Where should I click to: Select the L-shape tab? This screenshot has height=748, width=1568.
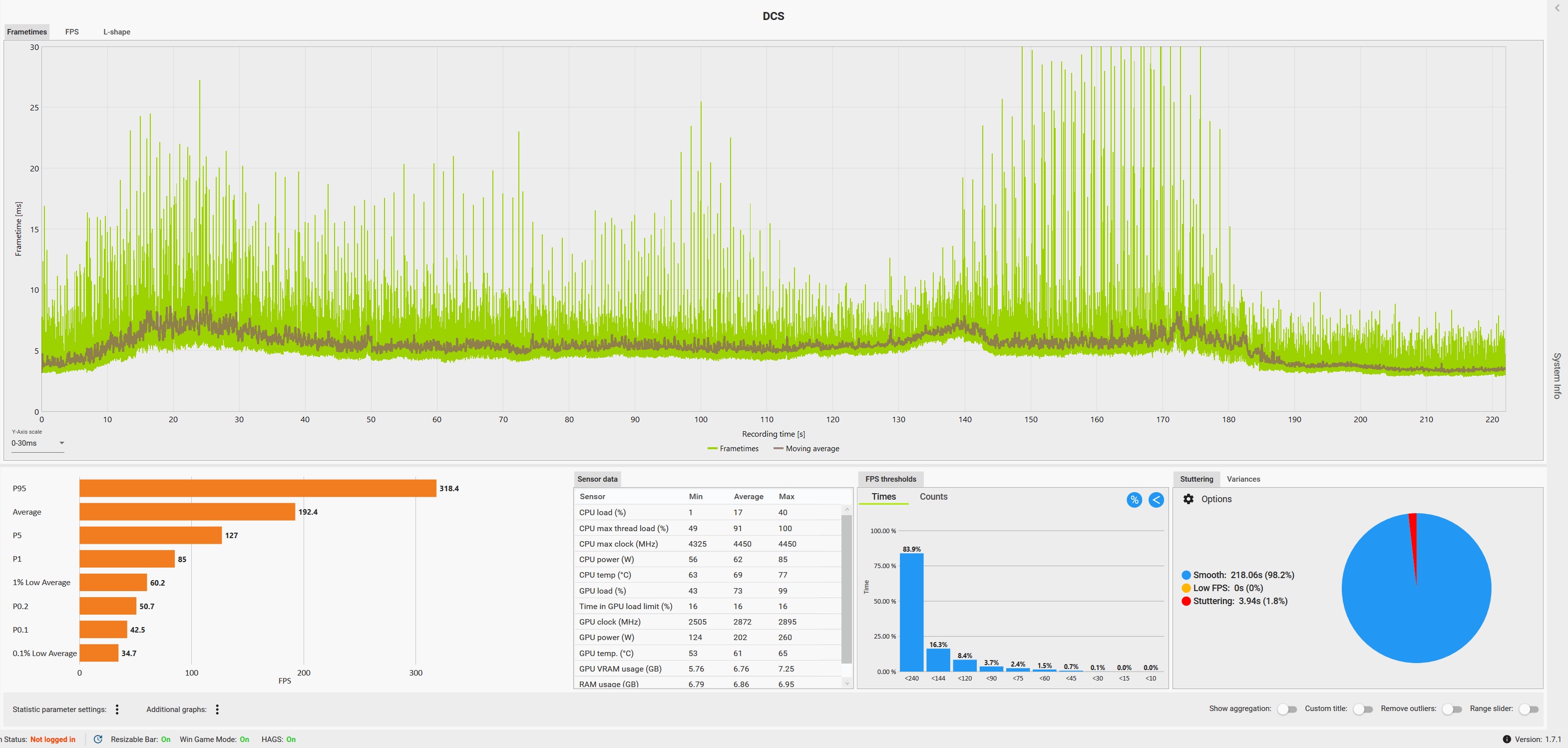117,31
